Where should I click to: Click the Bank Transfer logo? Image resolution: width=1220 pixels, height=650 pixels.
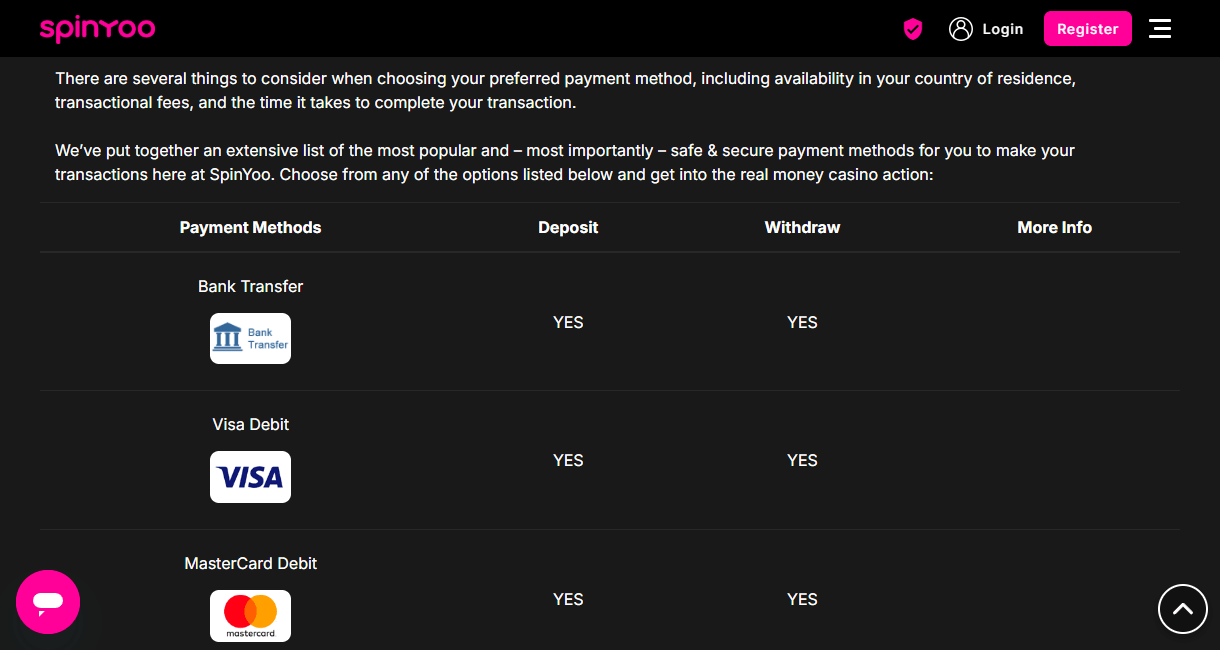click(x=250, y=339)
